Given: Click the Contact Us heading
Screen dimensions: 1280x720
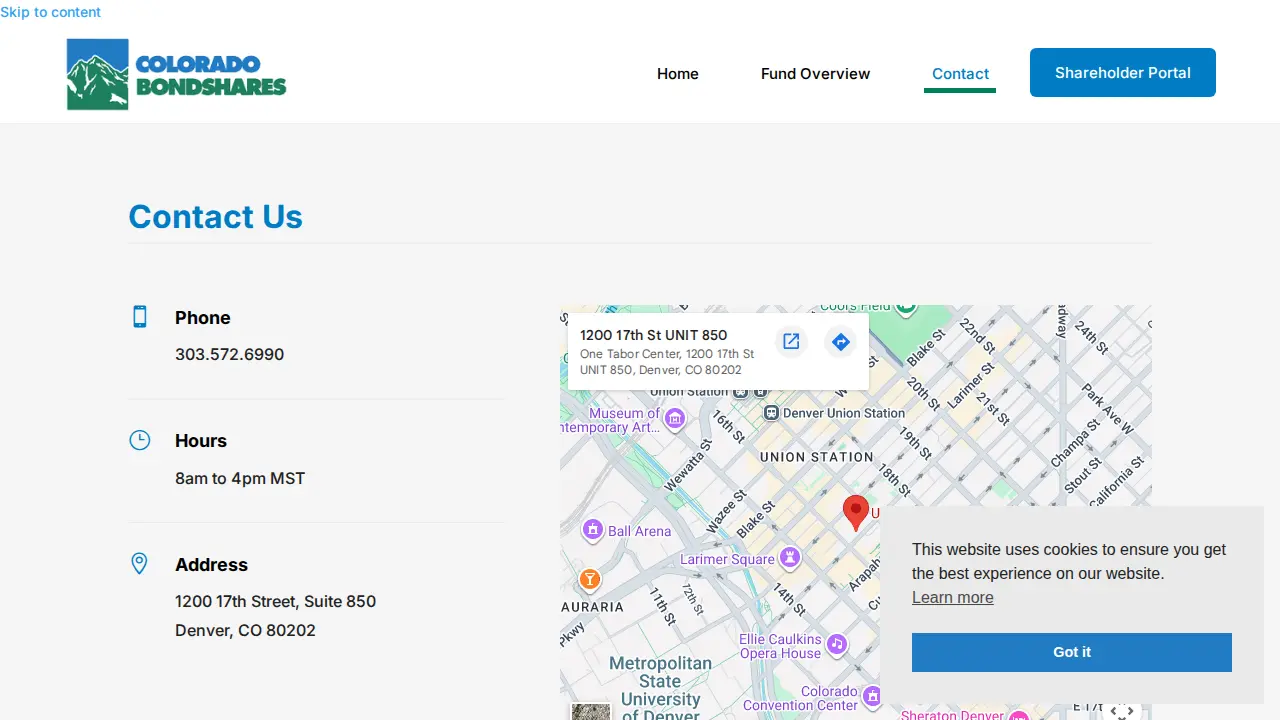Looking at the screenshot, I should [216, 217].
